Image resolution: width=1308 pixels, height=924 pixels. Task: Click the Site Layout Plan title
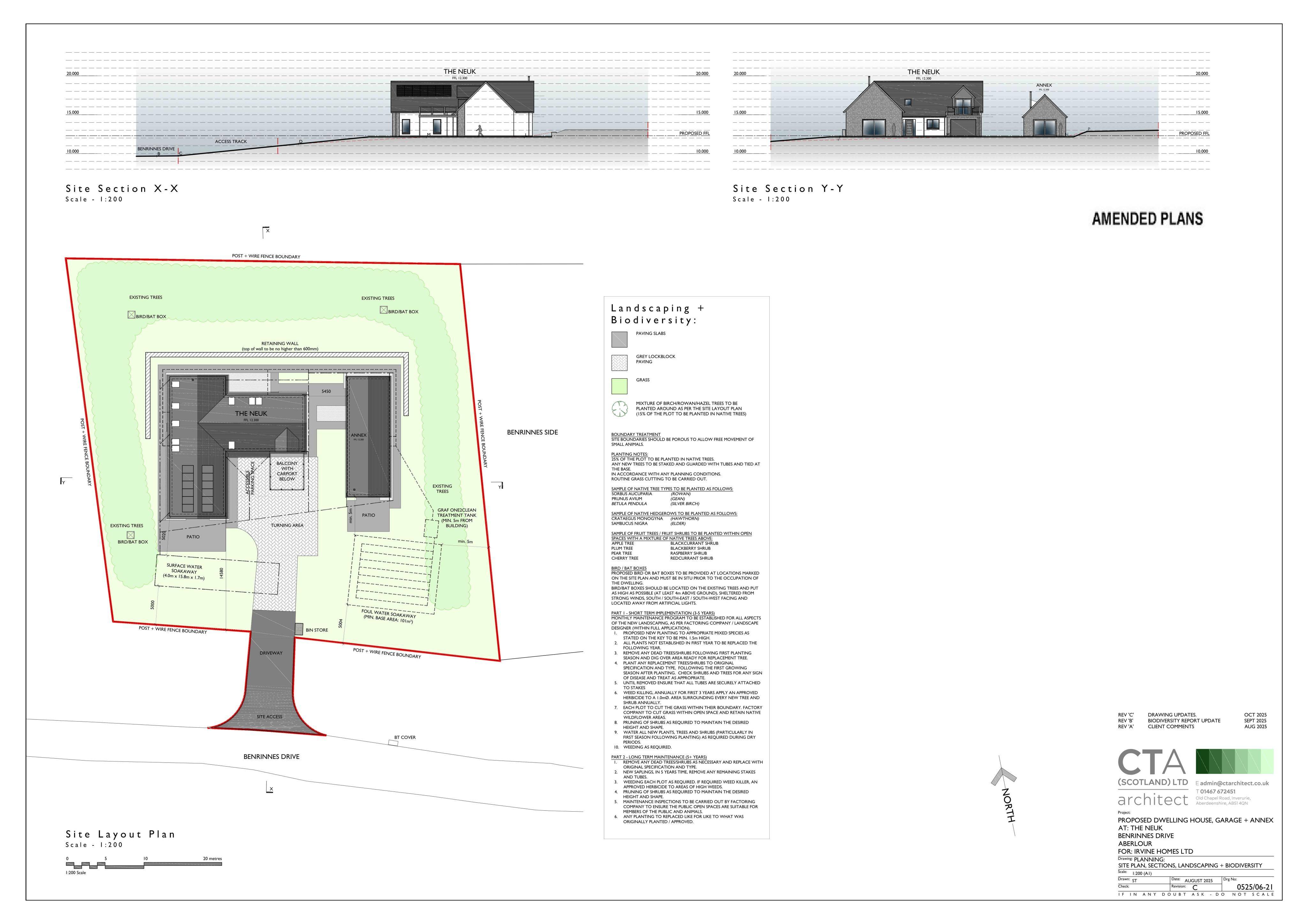[120, 834]
